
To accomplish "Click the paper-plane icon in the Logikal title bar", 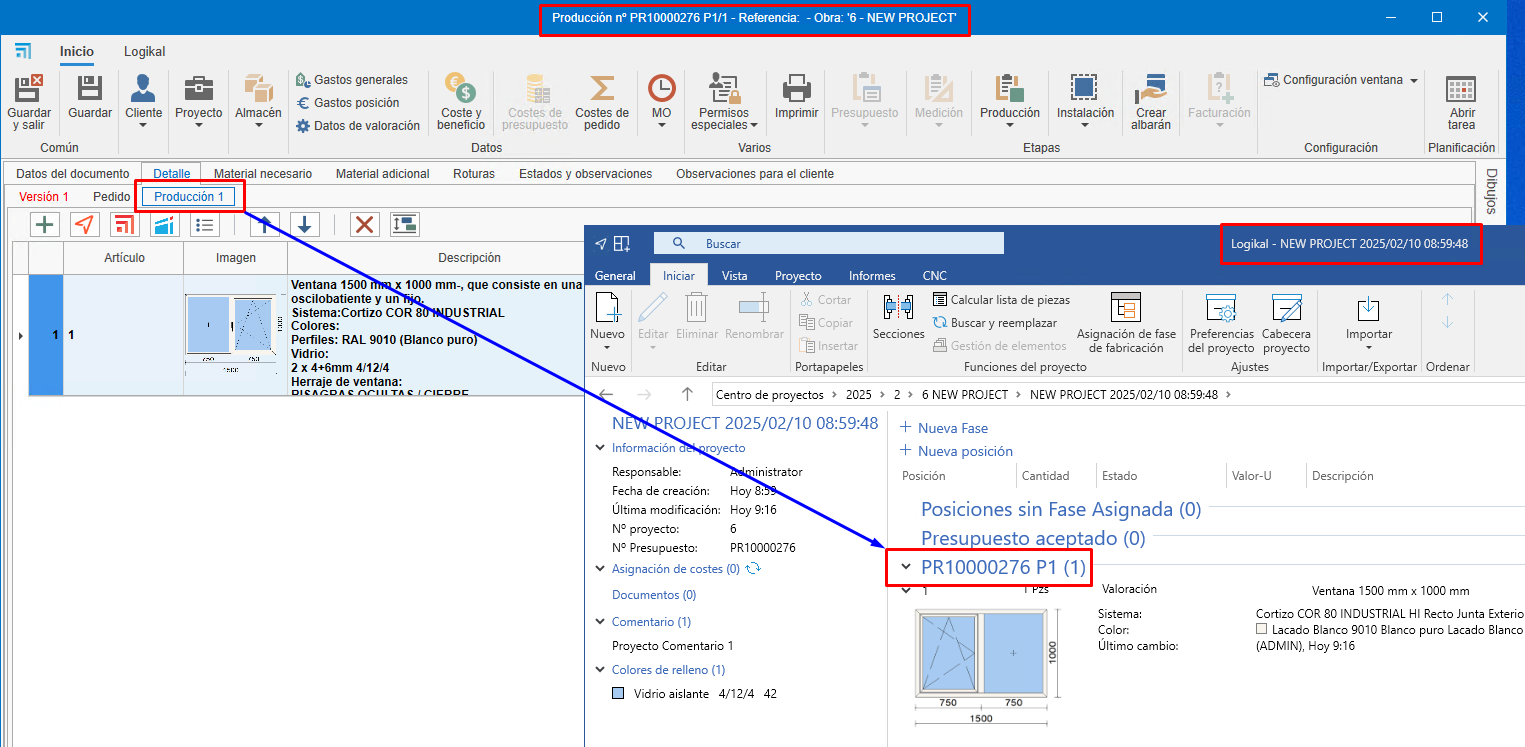I will point(600,244).
